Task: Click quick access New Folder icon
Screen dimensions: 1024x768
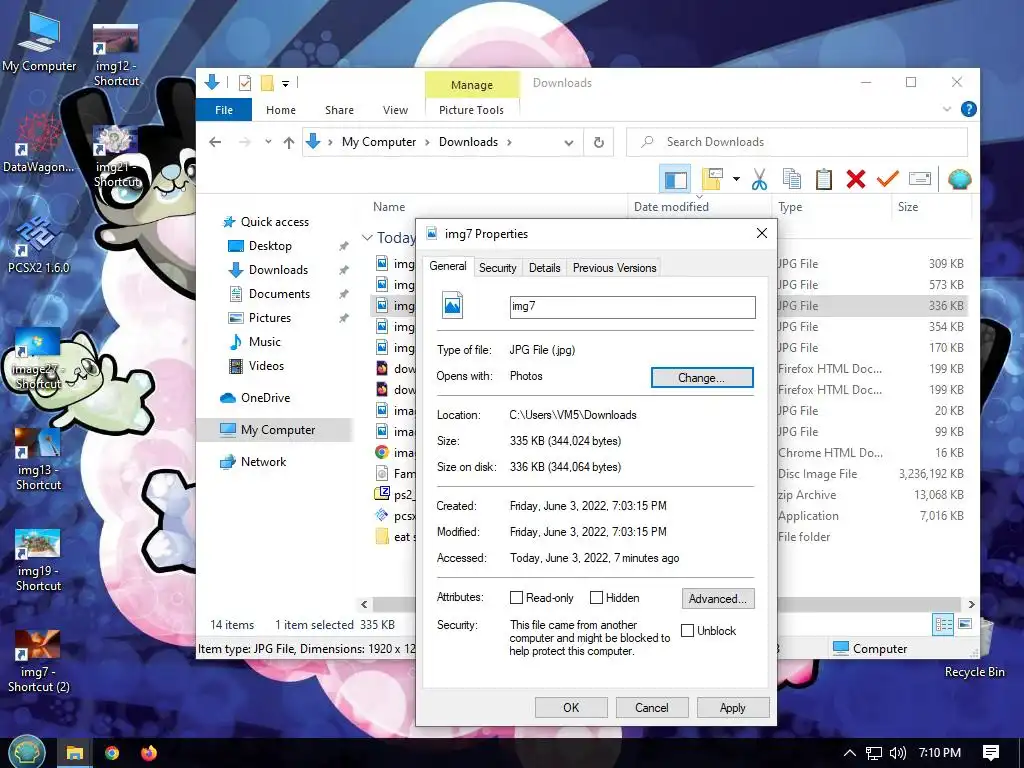Action: [x=267, y=83]
